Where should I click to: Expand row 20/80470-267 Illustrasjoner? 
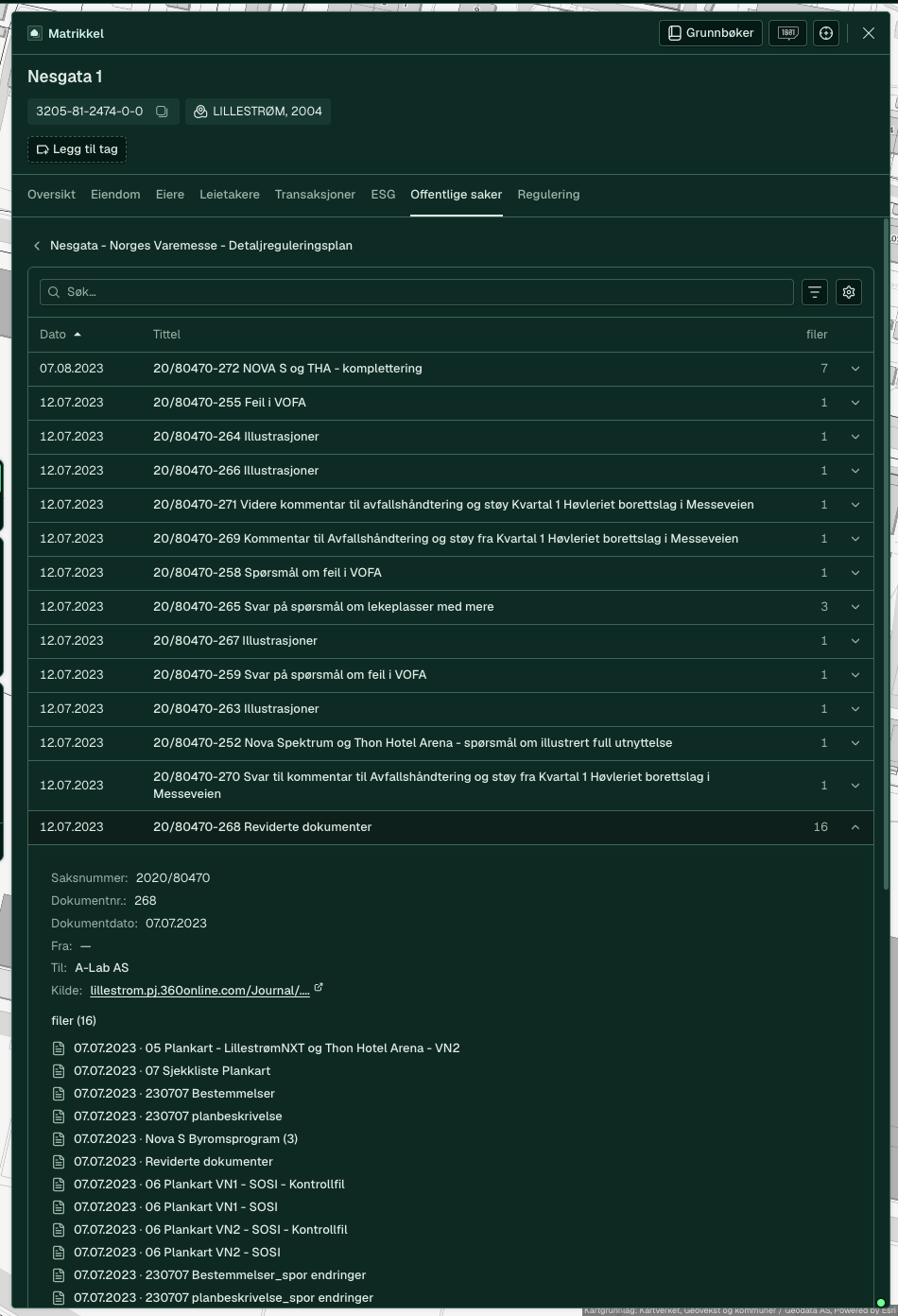[x=855, y=641]
